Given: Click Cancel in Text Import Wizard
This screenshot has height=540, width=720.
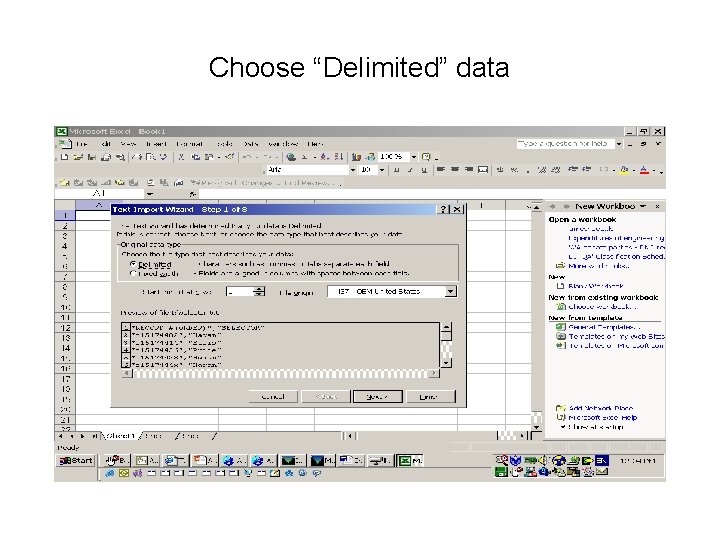Looking at the screenshot, I should tap(273, 397).
